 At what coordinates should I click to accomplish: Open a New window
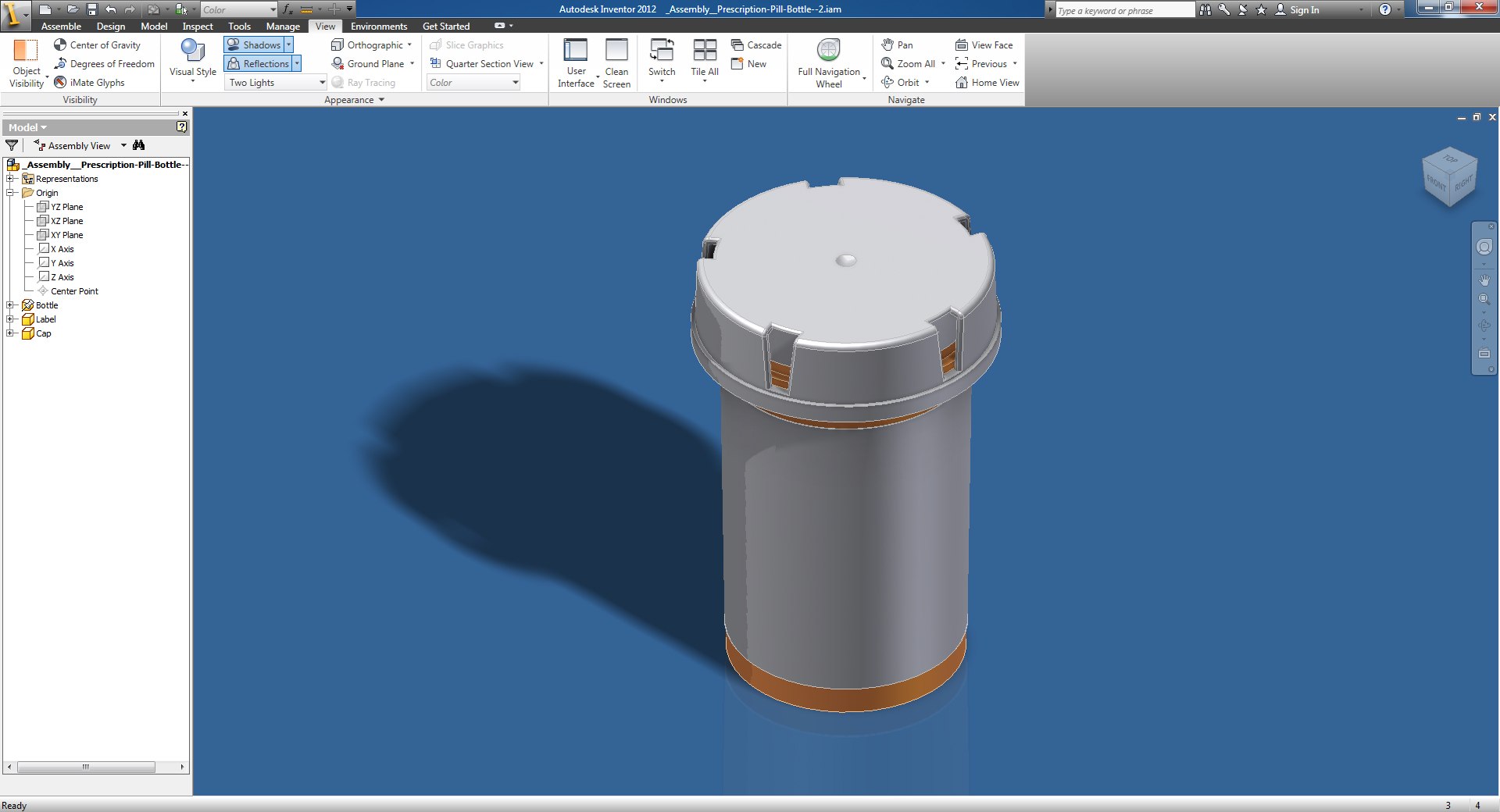(748, 64)
